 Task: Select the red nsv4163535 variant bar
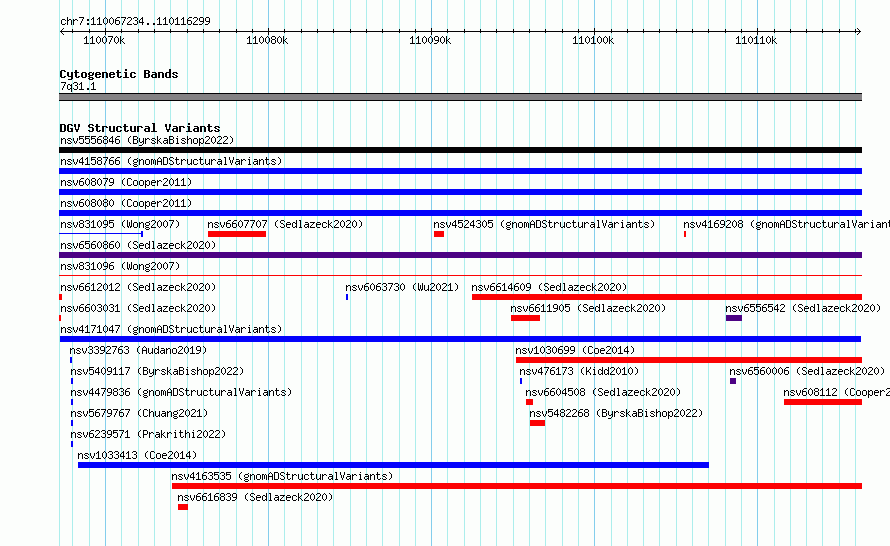click(517, 486)
